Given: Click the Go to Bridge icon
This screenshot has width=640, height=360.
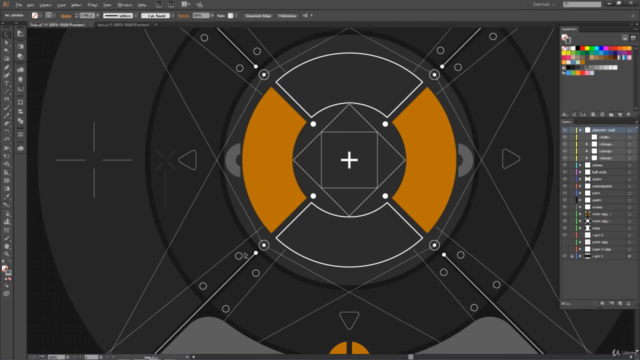Looking at the screenshot, I should [x=159, y=4].
